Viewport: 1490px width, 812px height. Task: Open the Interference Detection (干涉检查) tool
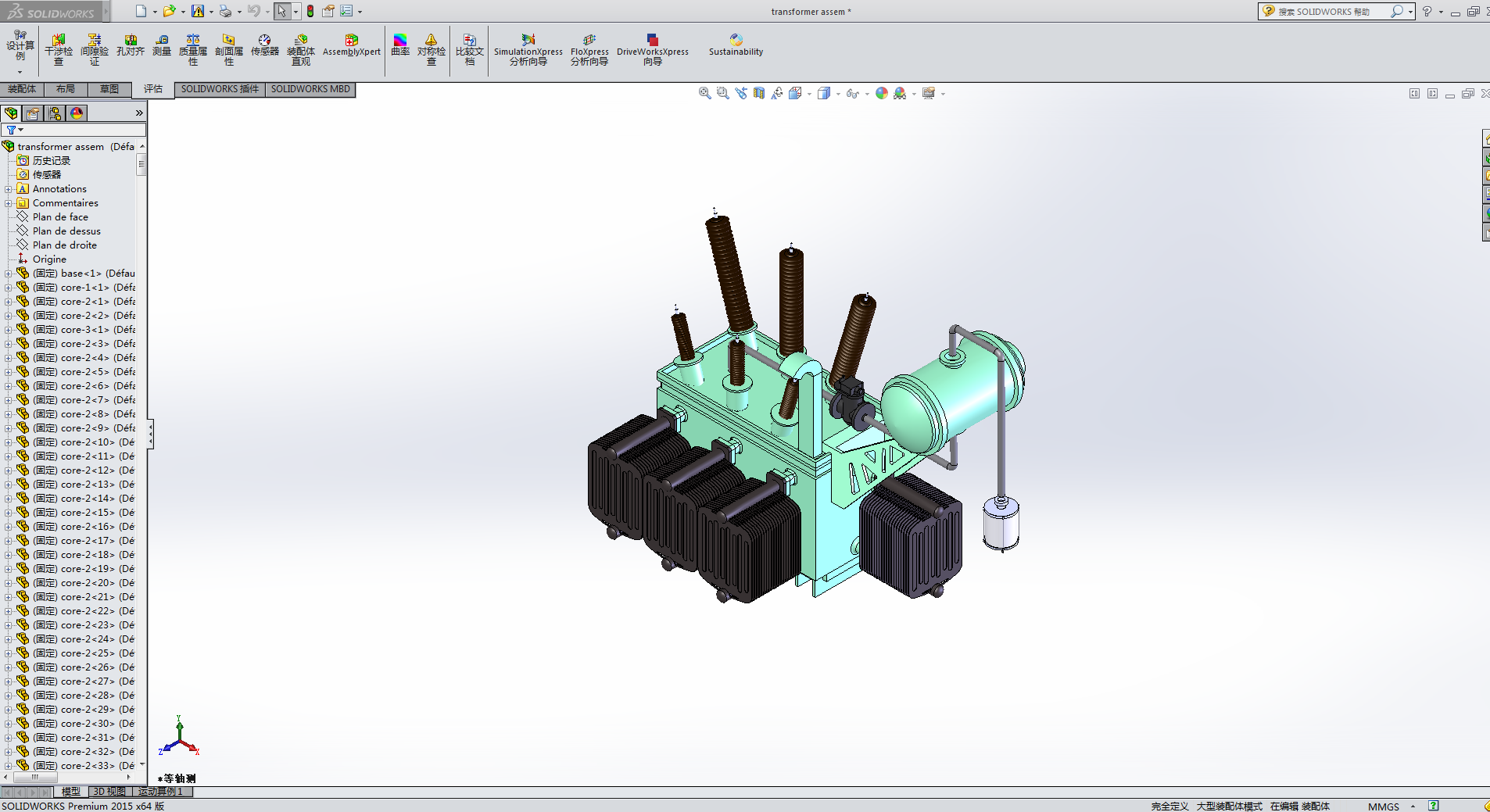[59, 48]
